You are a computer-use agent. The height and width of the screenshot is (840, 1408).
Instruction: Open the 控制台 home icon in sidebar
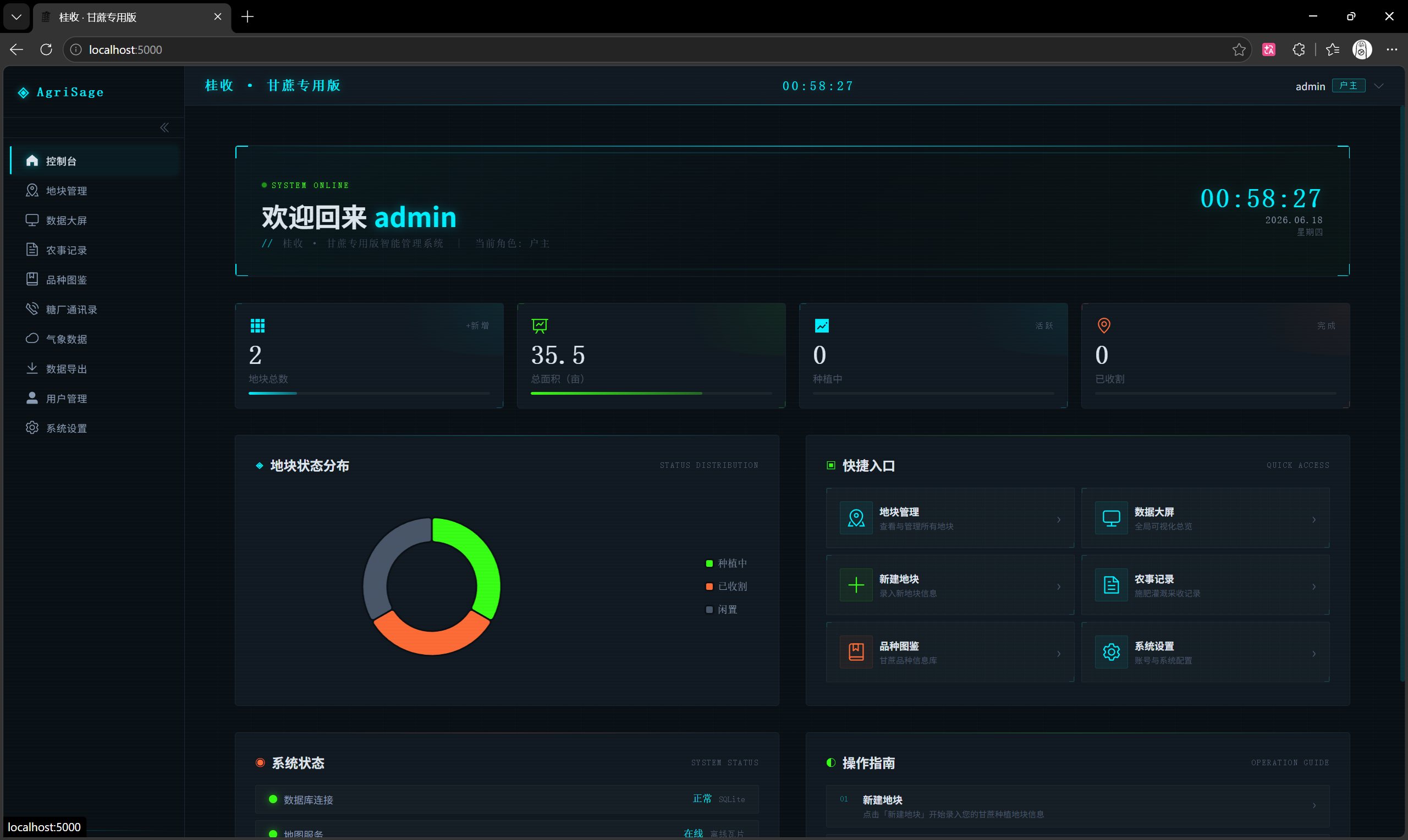pos(32,161)
